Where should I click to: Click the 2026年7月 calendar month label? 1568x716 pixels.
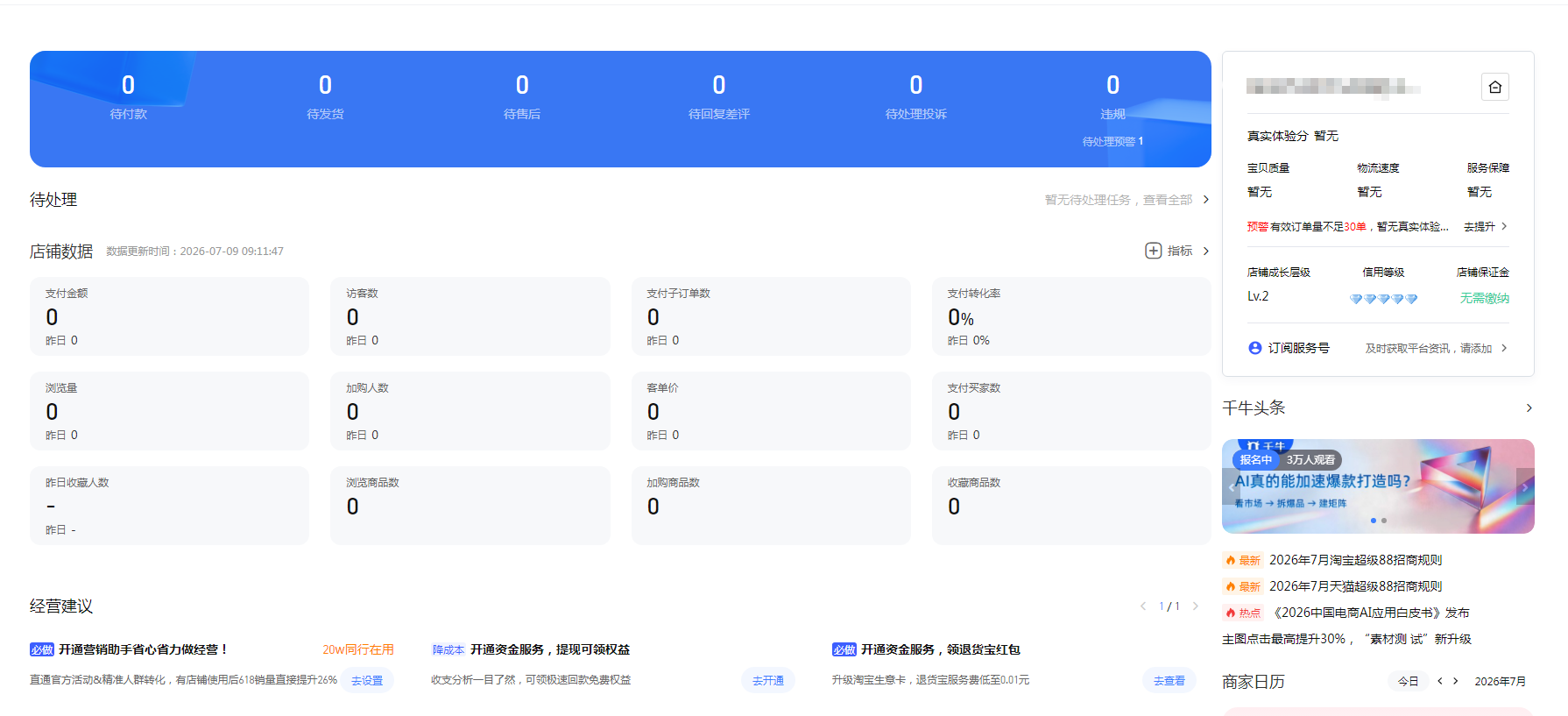pos(1500,681)
